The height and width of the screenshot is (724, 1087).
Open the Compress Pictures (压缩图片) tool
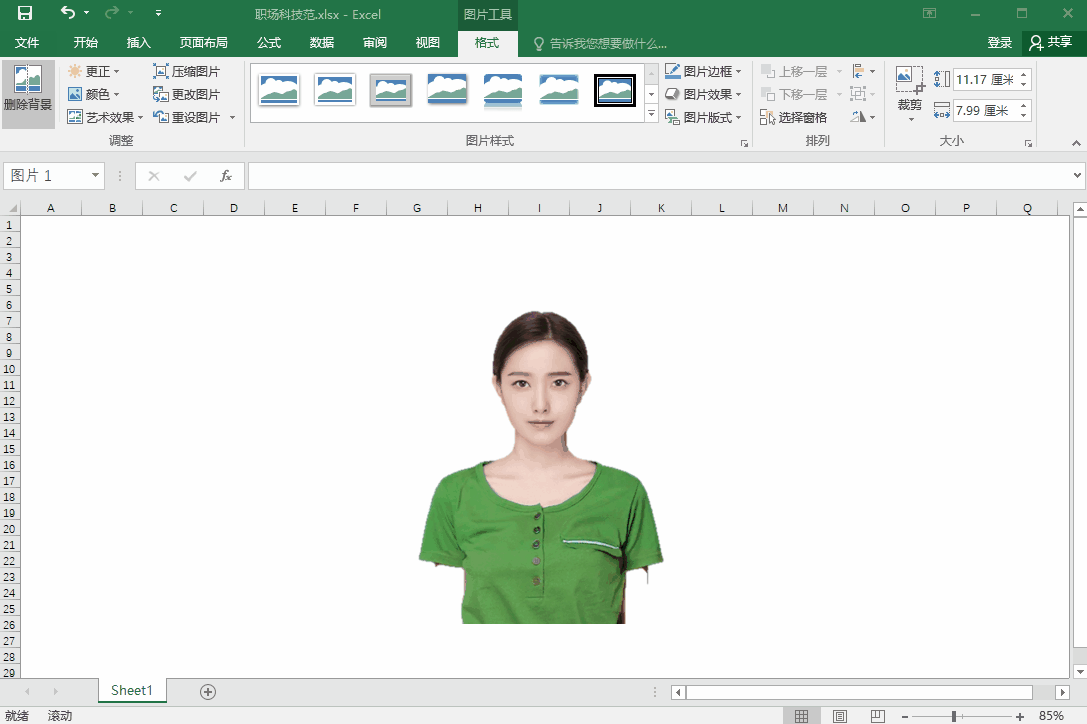click(186, 72)
